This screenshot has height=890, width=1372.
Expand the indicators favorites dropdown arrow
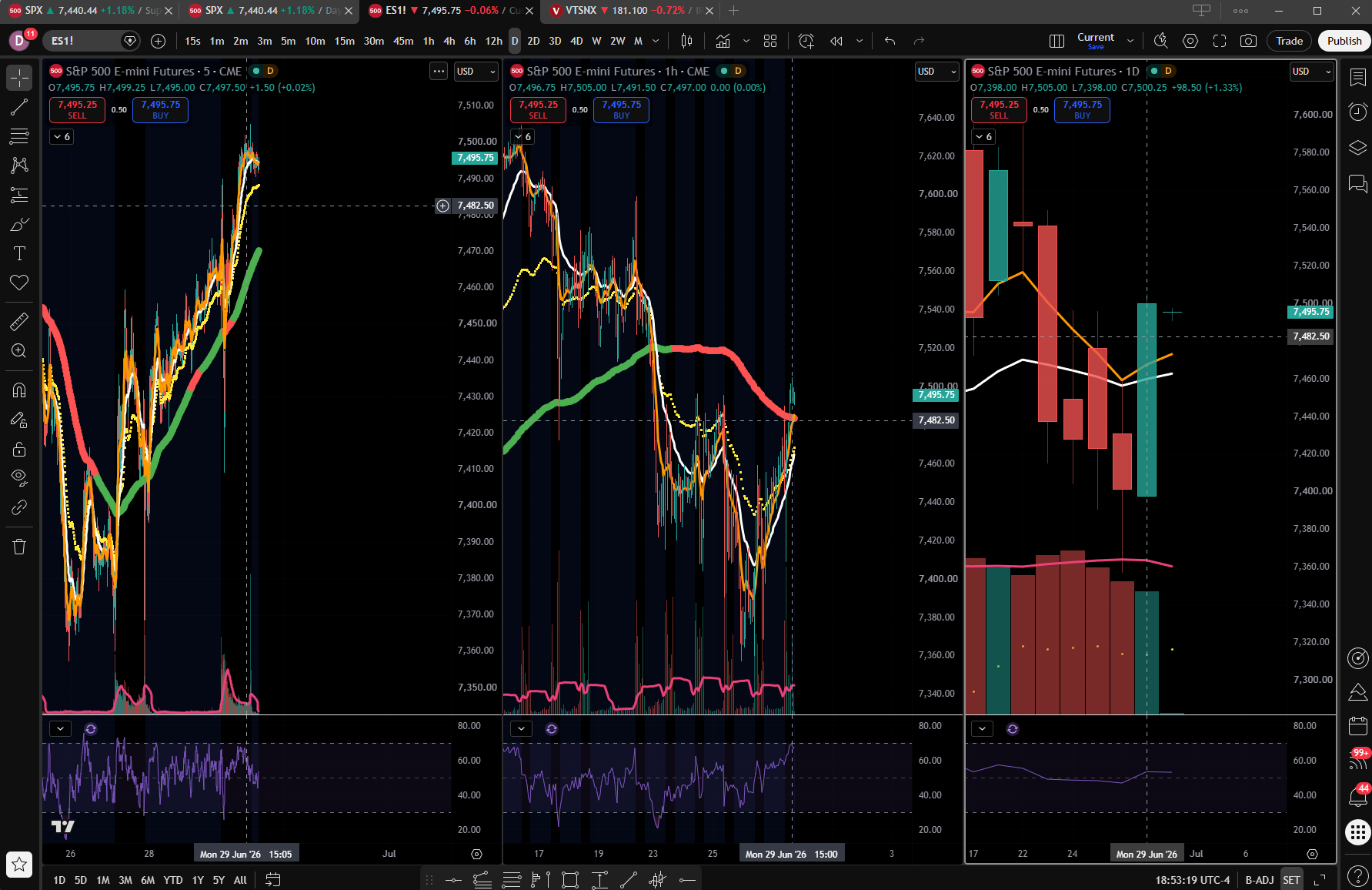coord(746,41)
